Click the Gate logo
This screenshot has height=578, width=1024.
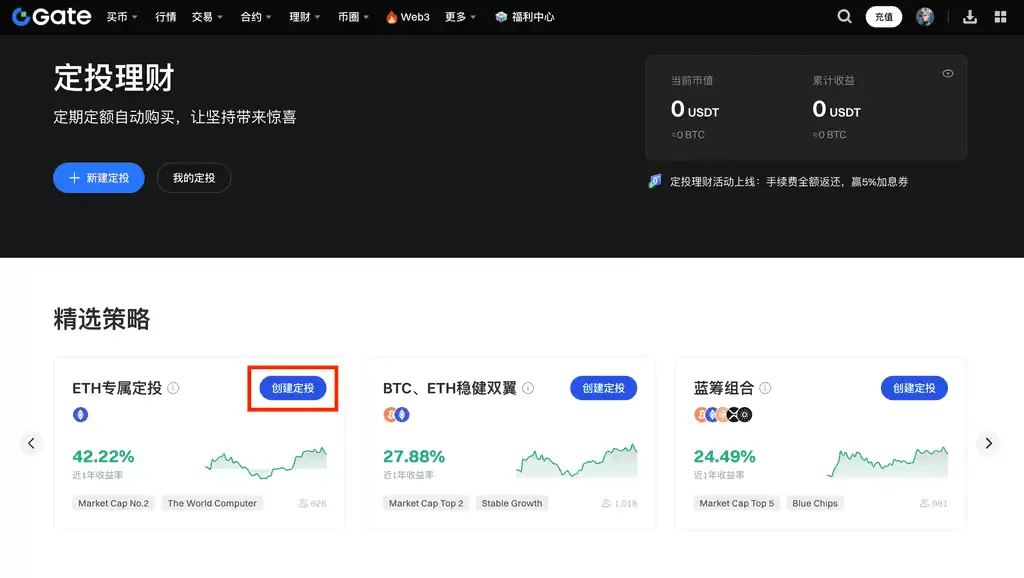(x=50, y=16)
